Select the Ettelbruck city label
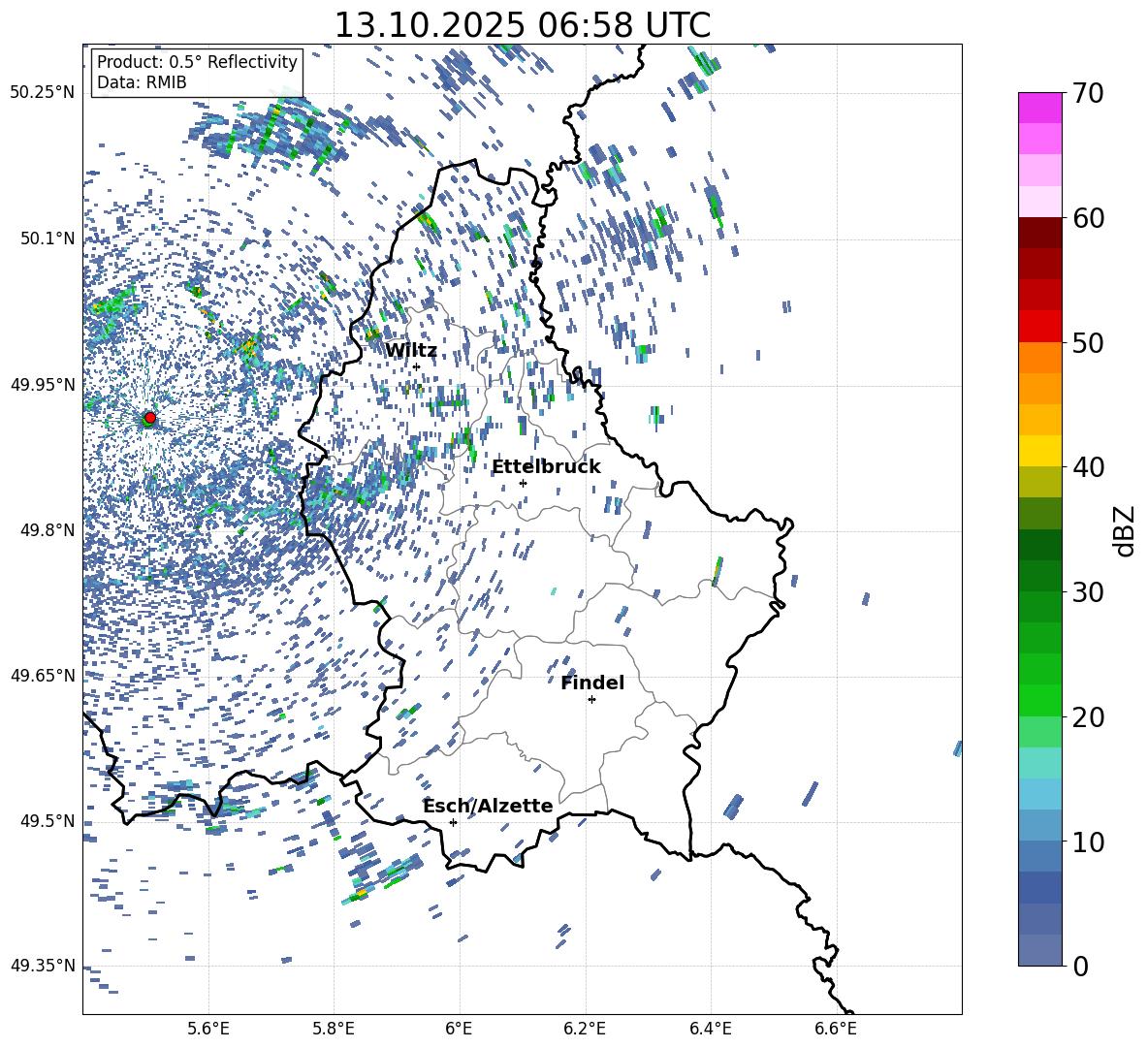 point(546,467)
